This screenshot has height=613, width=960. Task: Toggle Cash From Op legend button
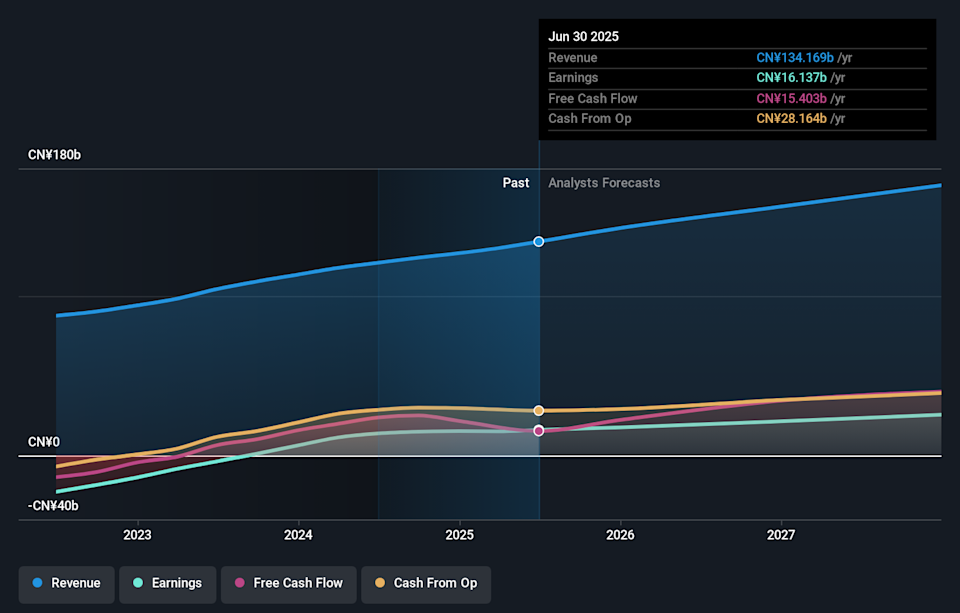pyautogui.click(x=425, y=583)
